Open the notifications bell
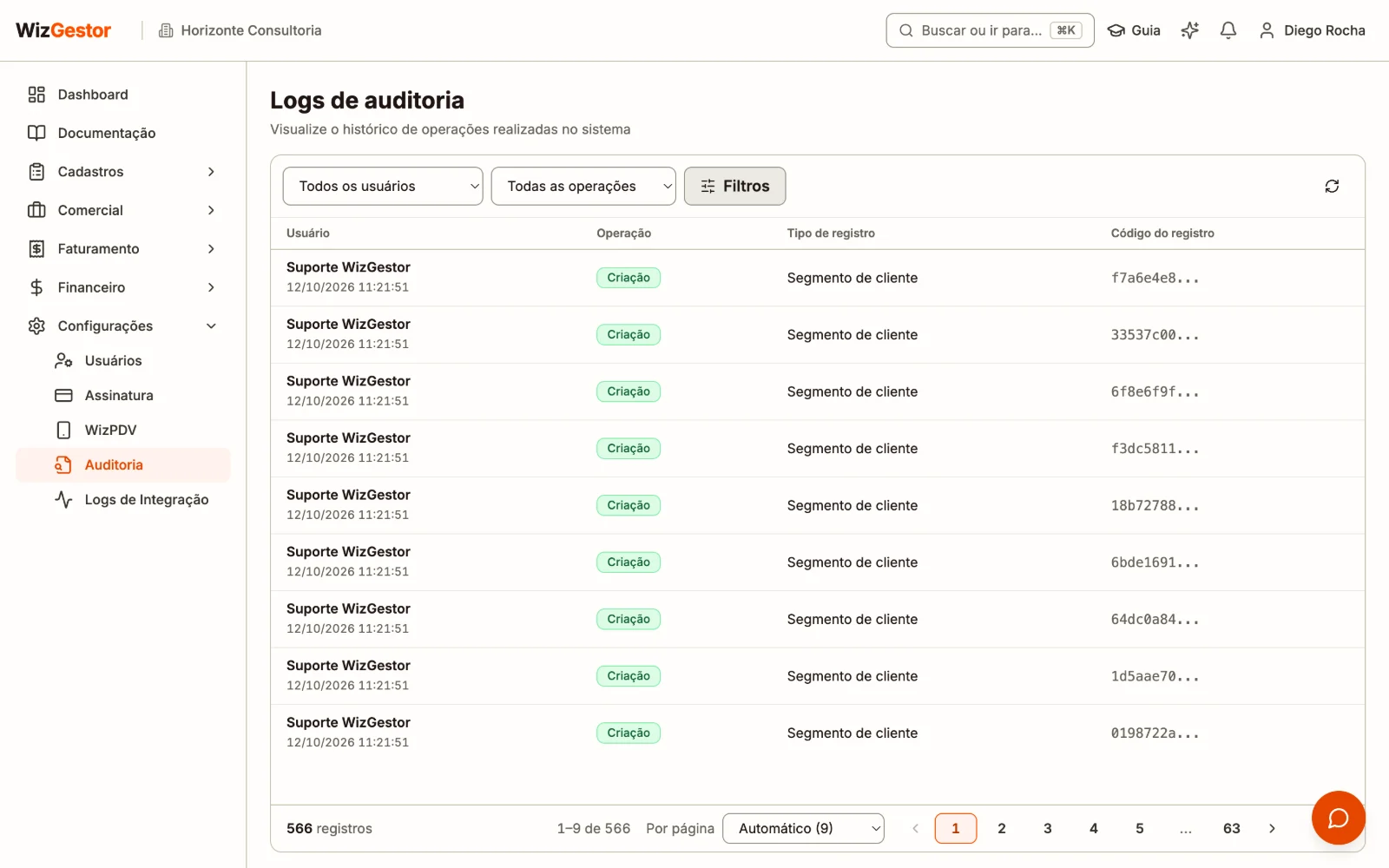1389x868 pixels. (1228, 30)
